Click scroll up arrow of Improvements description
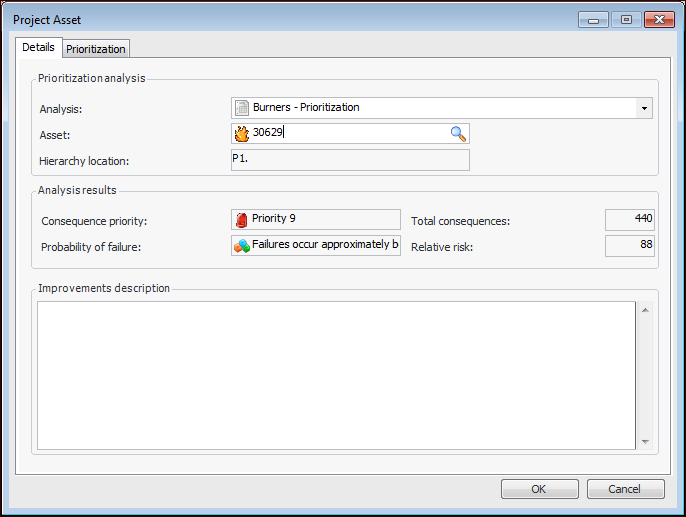 (645, 310)
